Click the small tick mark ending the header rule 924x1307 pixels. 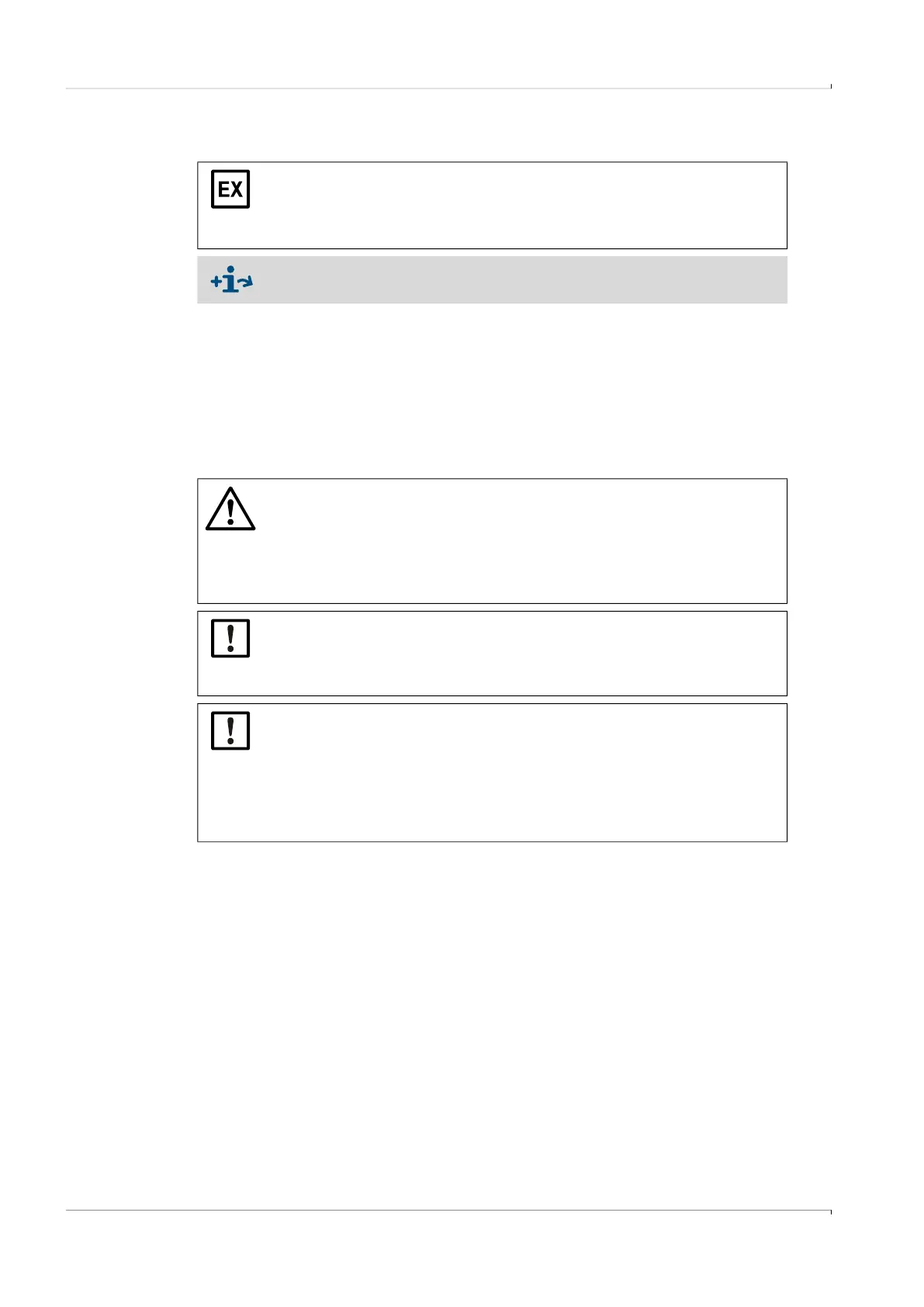tap(831, 86)
